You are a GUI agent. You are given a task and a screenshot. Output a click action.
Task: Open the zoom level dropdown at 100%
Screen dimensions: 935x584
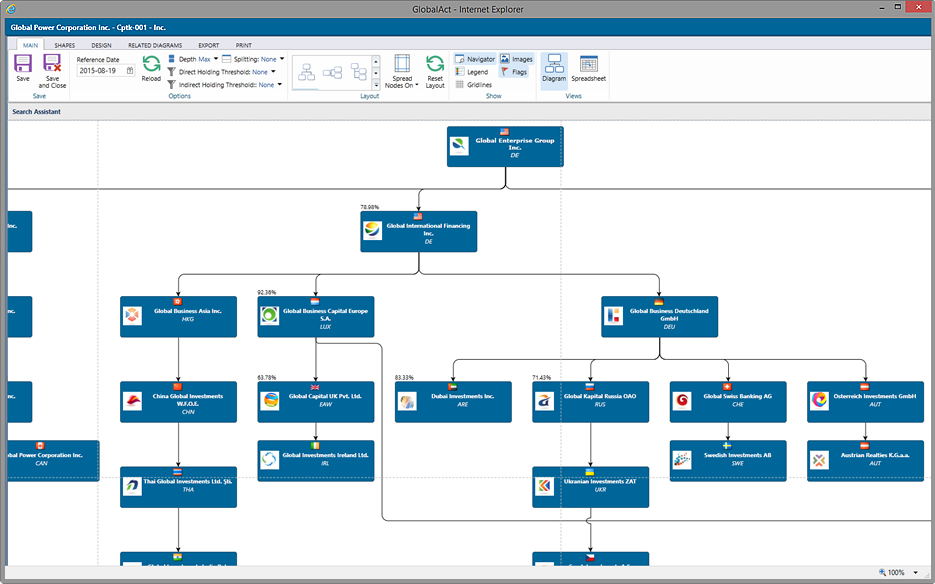915,572
